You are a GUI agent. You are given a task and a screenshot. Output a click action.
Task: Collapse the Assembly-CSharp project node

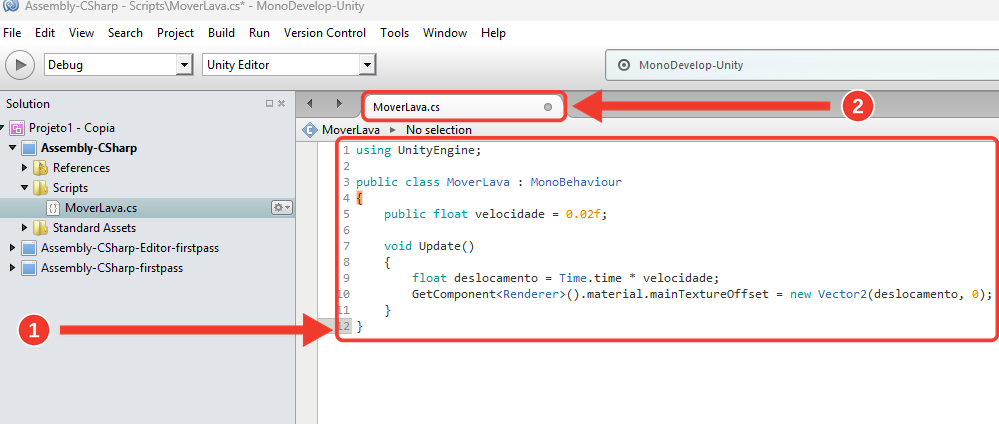13,148
